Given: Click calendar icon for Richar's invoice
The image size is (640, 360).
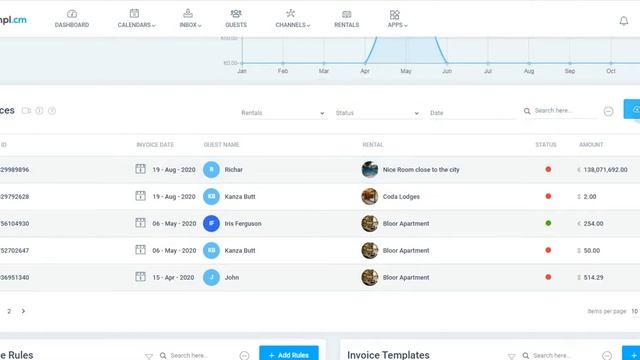Looking at the screenshot, I should [140, 169].
